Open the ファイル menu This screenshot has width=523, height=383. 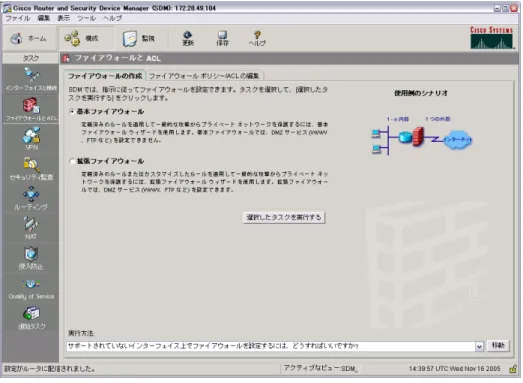point(18,18)
